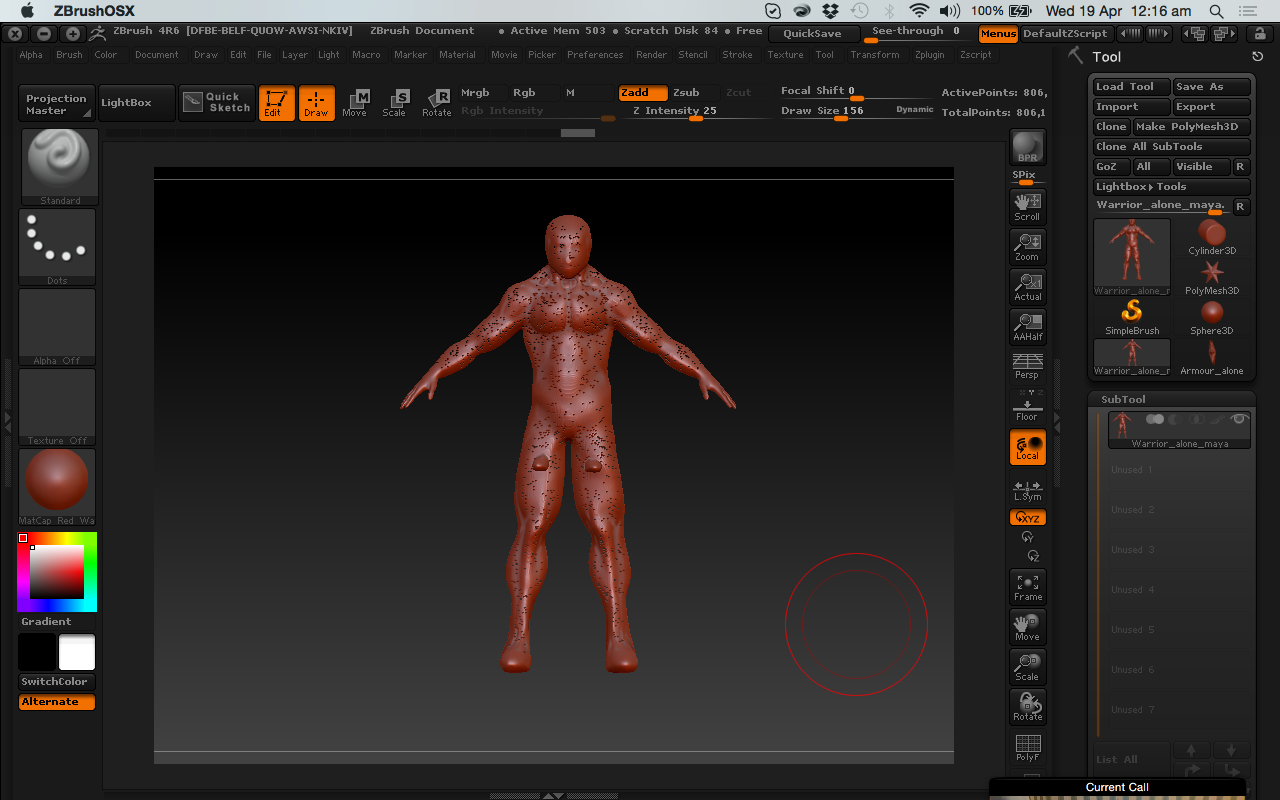
Task: Select the Armour_alone tool
Action: [x=1212, y=357]
